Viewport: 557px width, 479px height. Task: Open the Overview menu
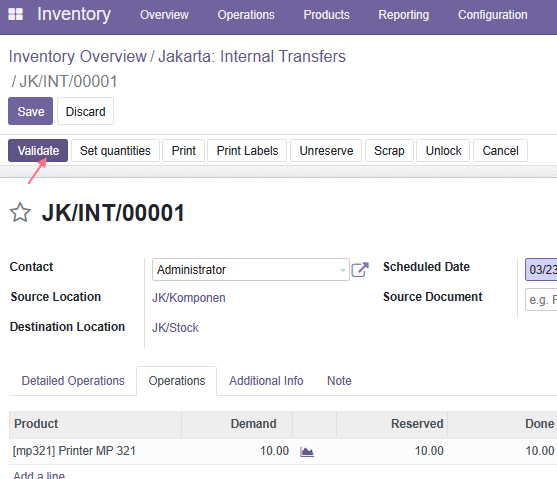click(164, 15)
